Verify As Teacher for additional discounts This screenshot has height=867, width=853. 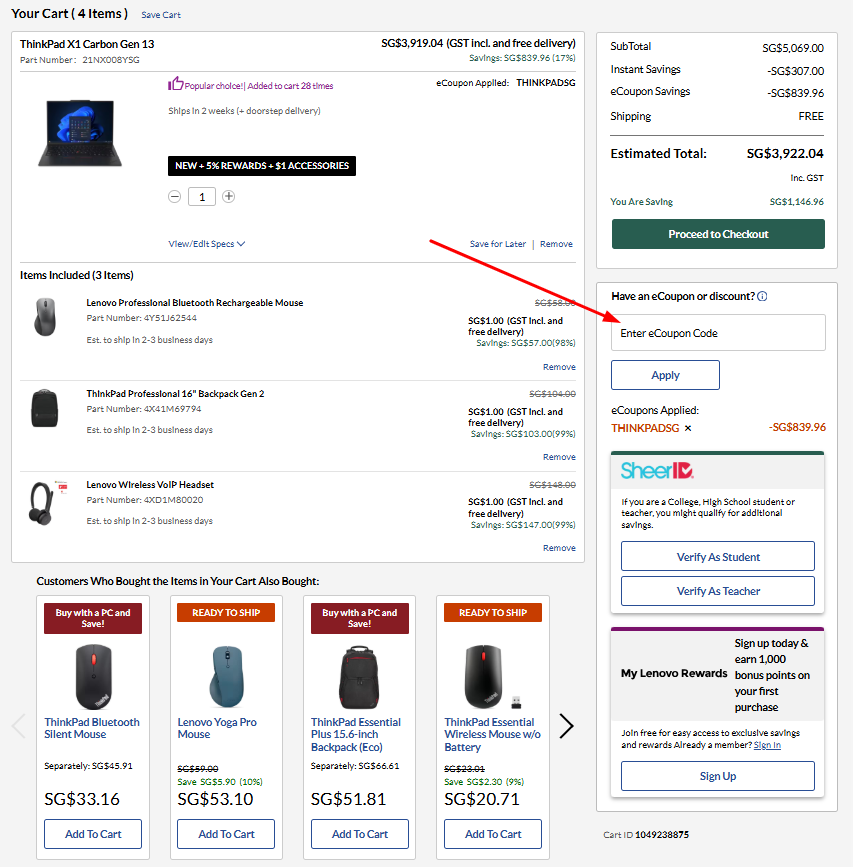717,590
